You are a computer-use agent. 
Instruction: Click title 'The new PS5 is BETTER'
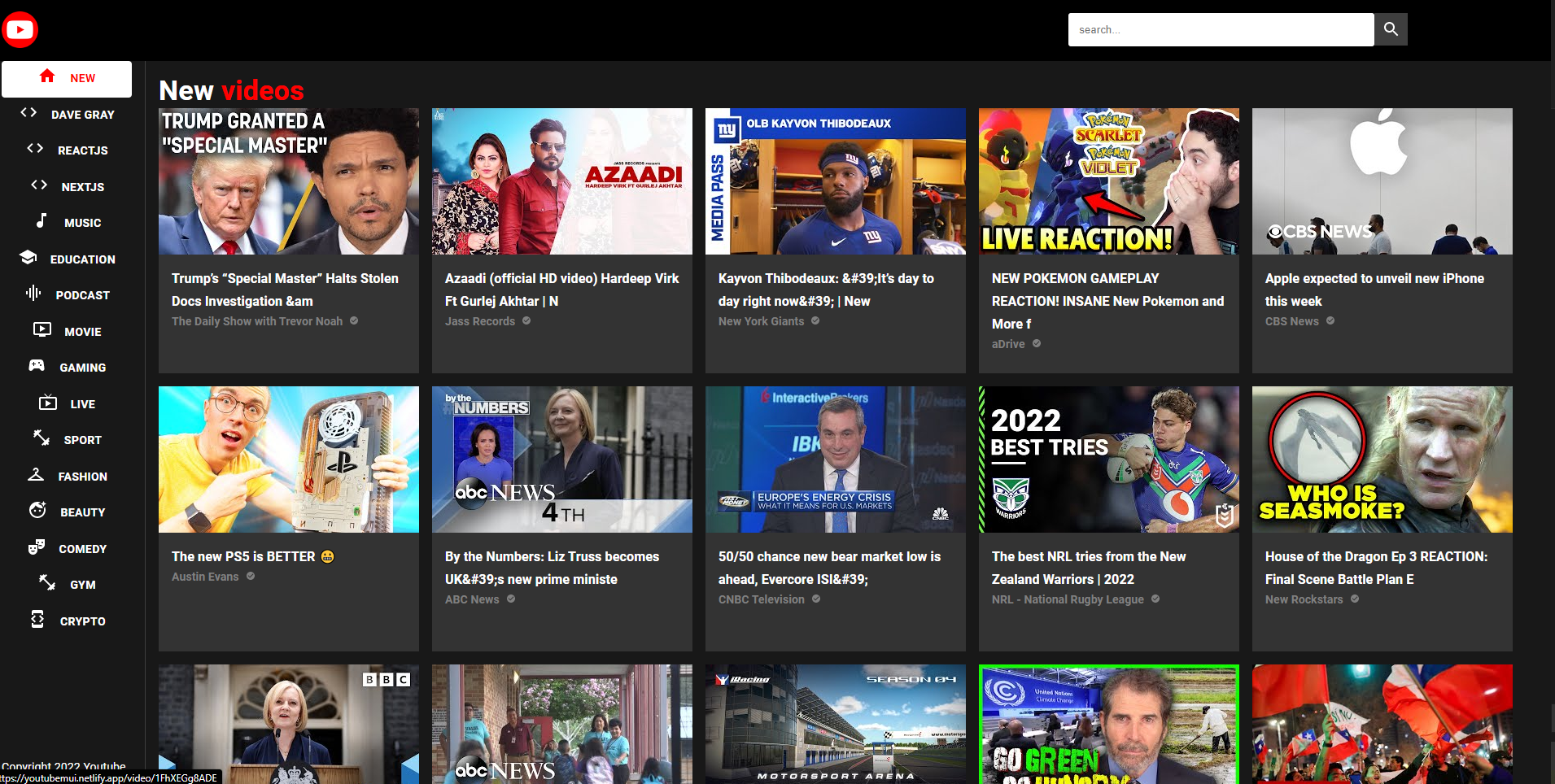pyautogui.click(x=253, y=556)
